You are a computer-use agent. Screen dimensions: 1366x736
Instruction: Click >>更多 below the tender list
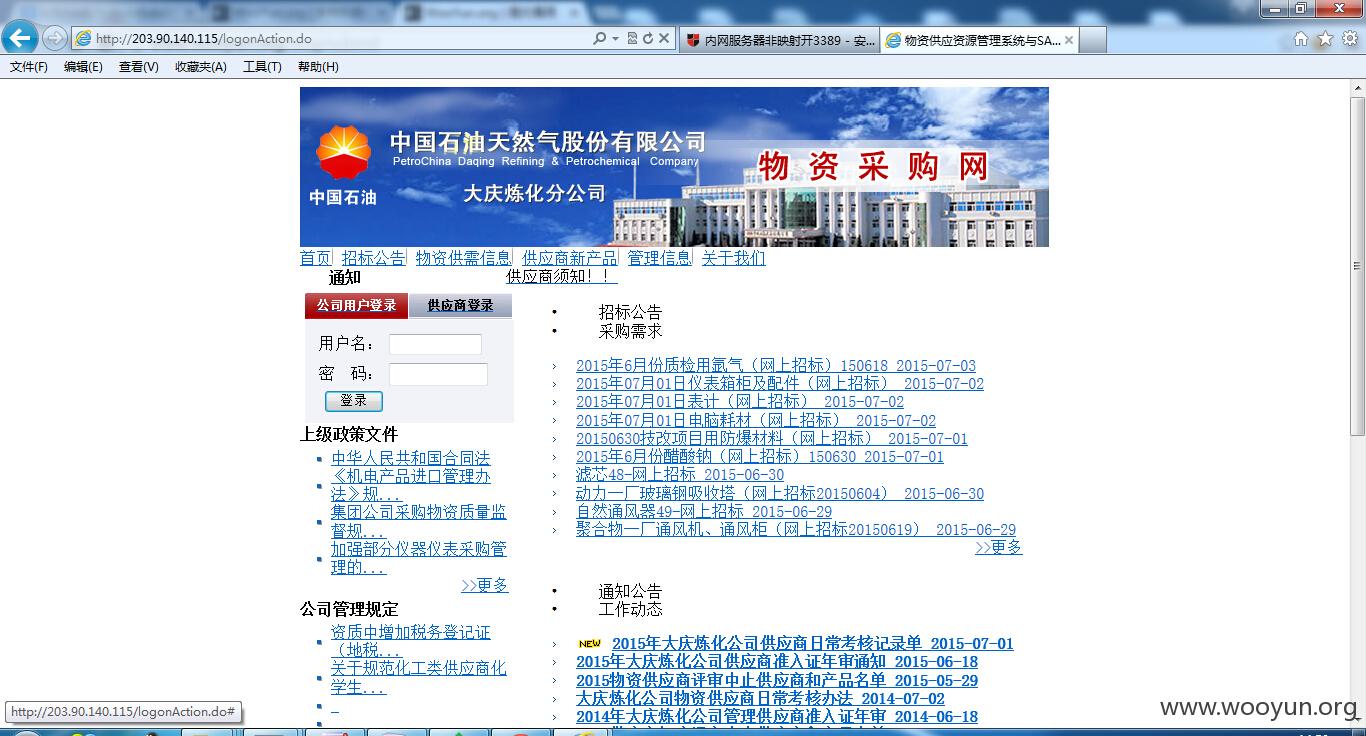[x=999, y=547]
